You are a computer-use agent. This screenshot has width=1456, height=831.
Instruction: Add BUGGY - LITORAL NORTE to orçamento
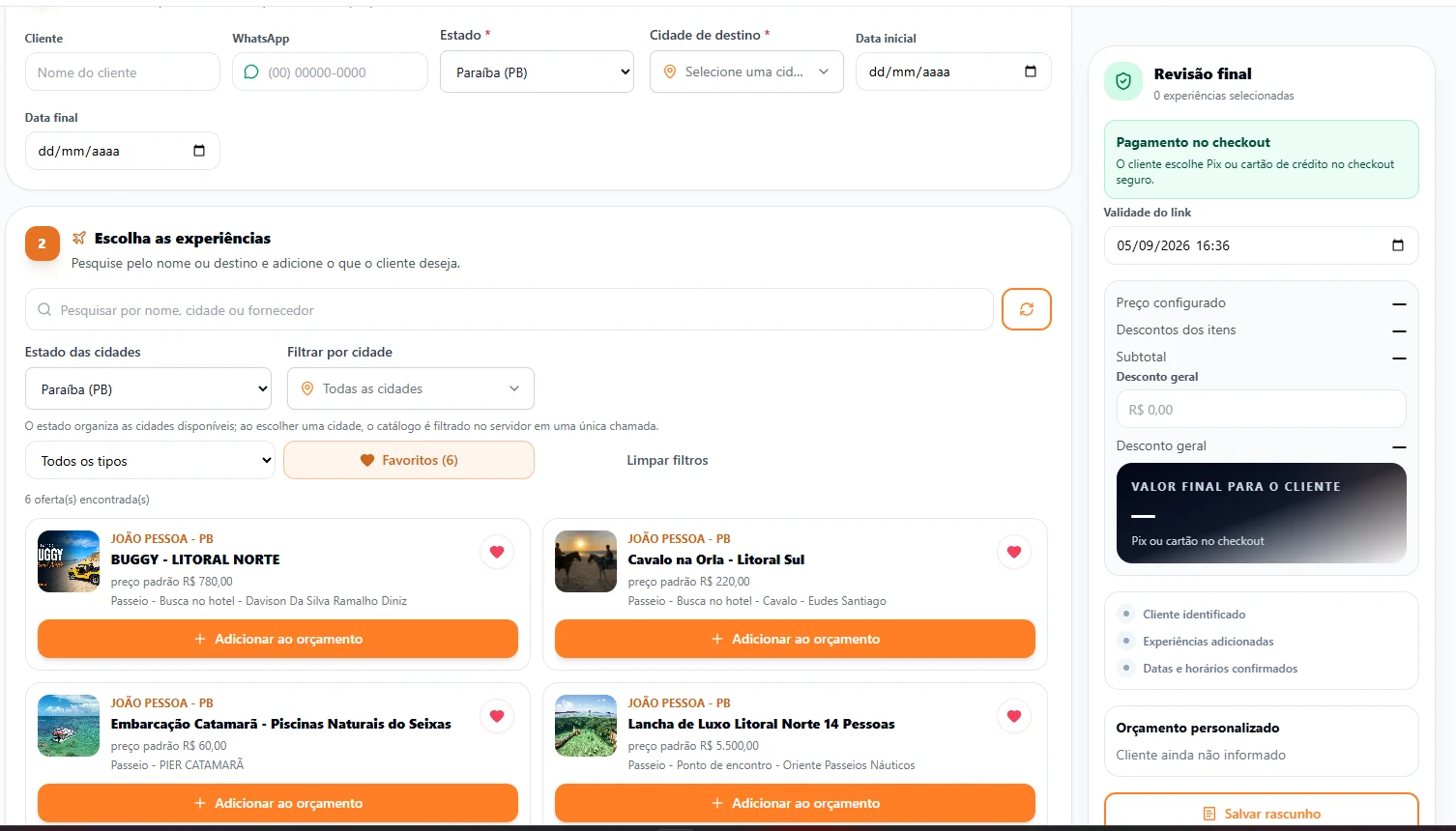[x=277, y=639]
